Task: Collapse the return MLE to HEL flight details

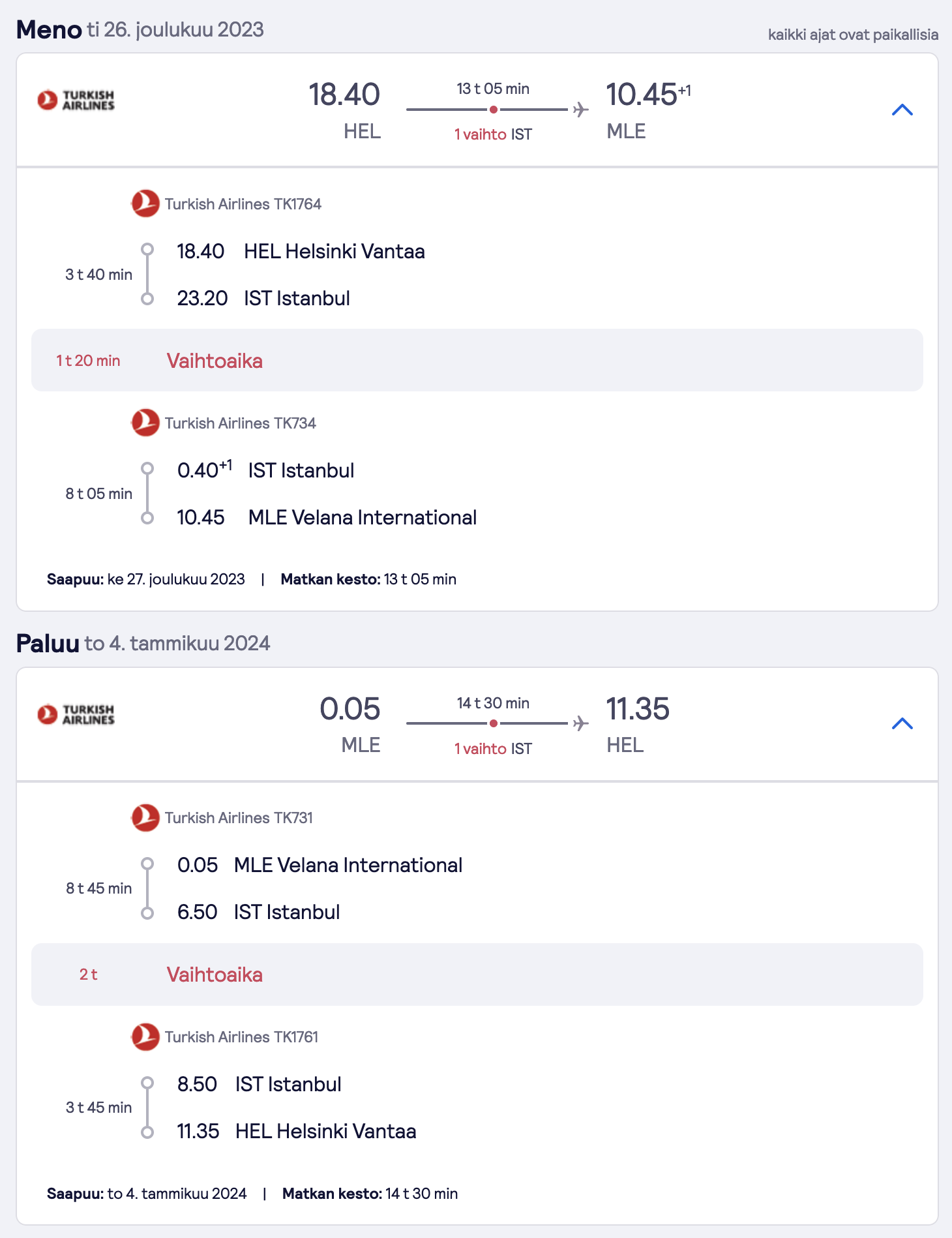Action: pyautogui.click(x=902, y=723)
